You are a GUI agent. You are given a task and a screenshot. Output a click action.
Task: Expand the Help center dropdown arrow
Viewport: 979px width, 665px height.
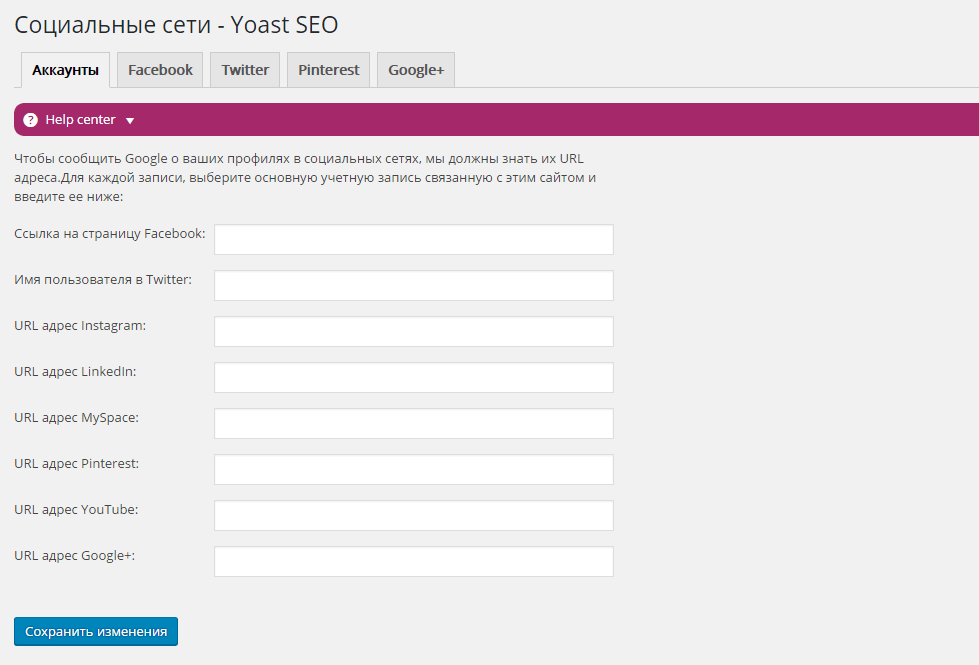pos(130,121)
